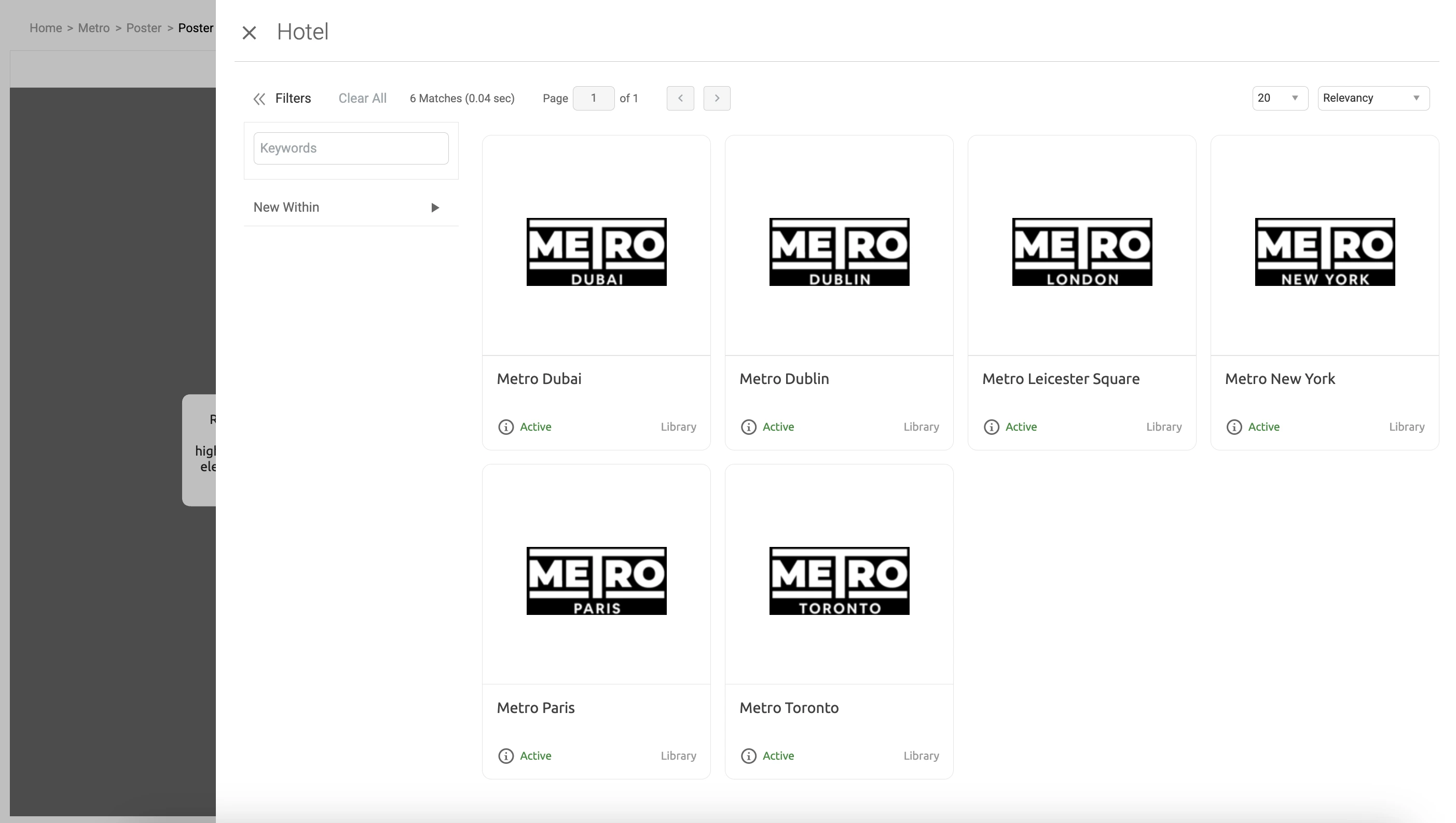Click the Filters heading label
This screenshot has width=1456, height=823.
pyautogui.click(x=293, y=99)
